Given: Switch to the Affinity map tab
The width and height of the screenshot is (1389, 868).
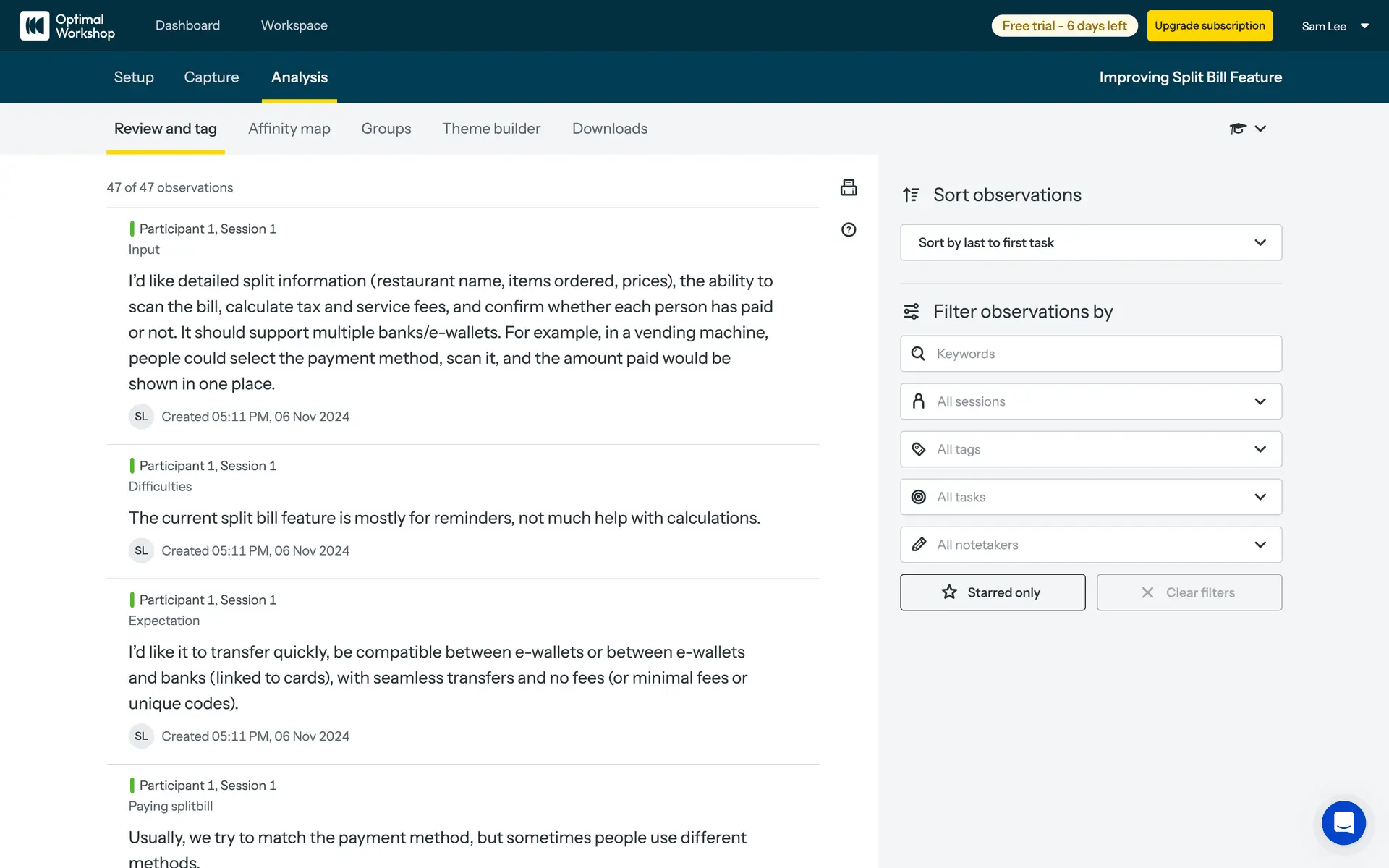Looking at the screenshot, I should (289, 129).
